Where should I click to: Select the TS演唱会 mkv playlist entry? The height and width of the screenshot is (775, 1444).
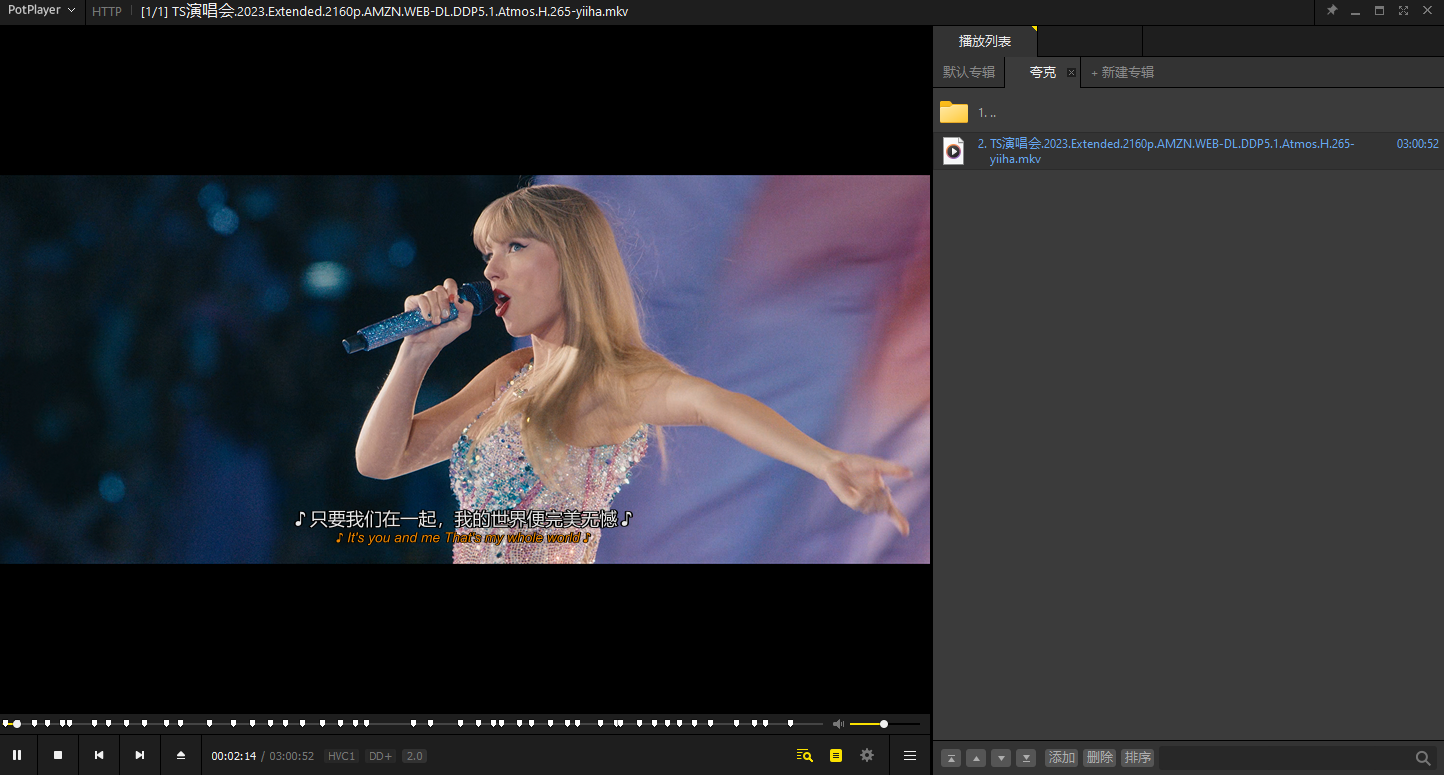click(1188, 151)
